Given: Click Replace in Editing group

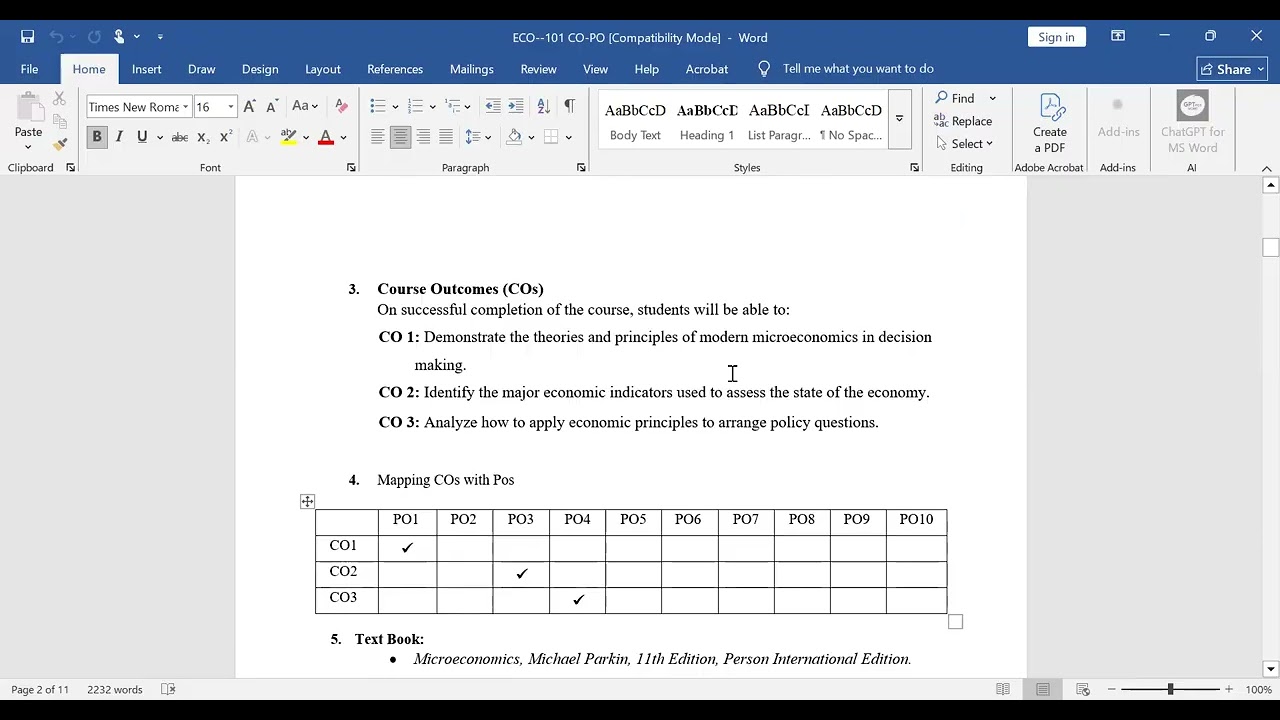Looking at the screenshot, I should [963, 121].
